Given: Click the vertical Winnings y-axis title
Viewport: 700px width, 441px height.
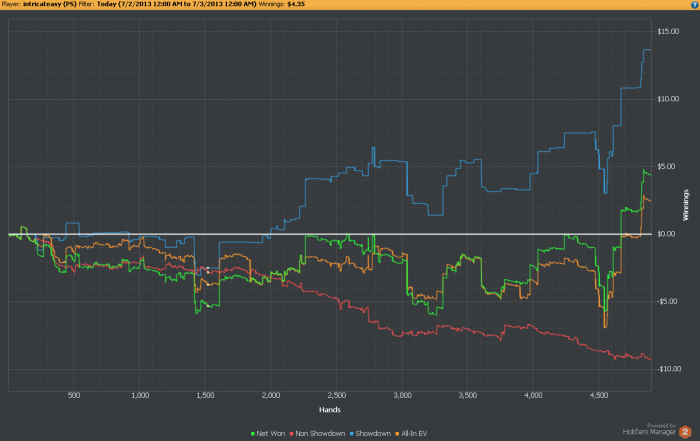Looking at the screenshot, I should click(x=686, y=205).
